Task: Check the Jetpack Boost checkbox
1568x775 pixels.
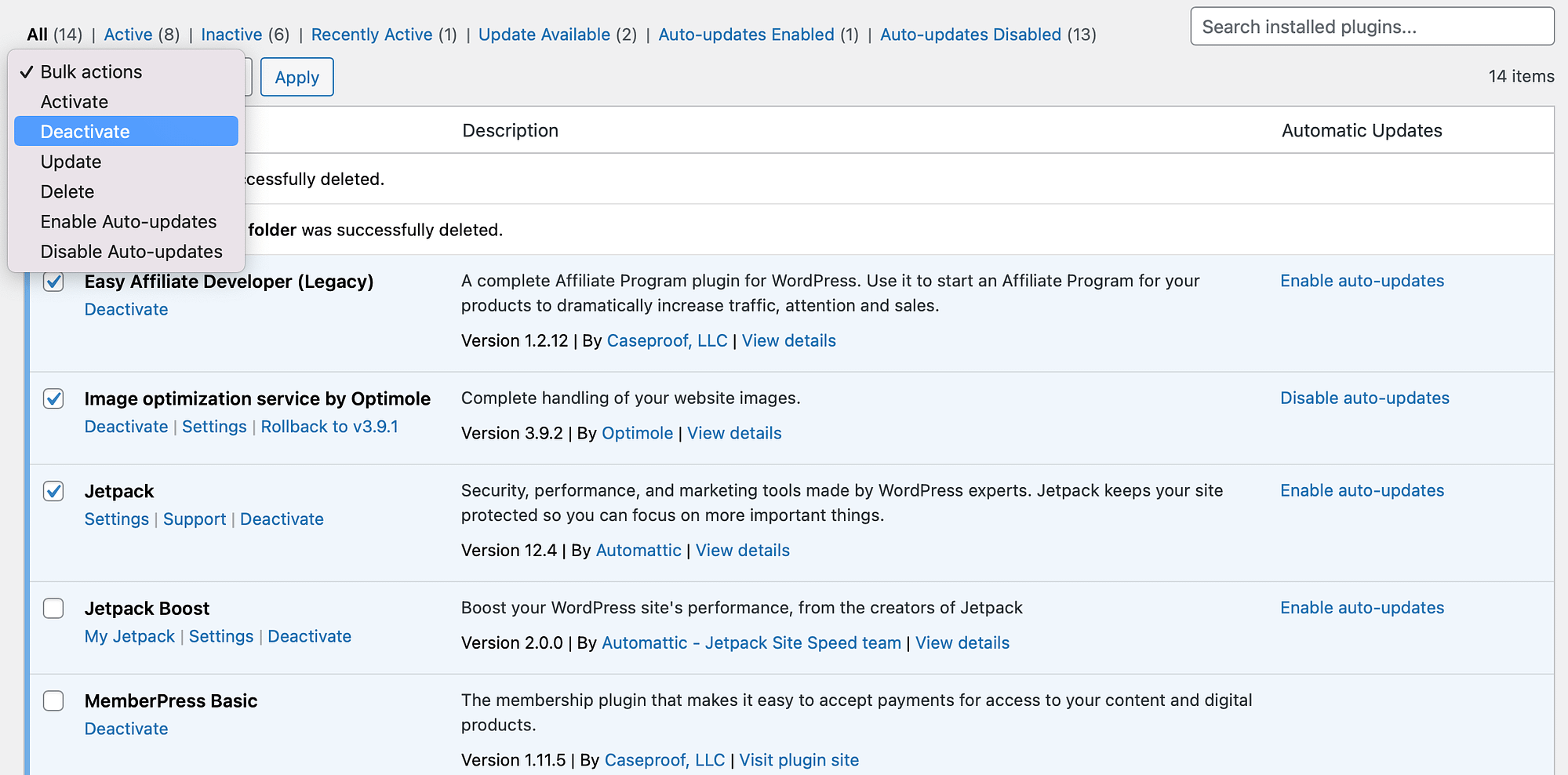Action: coord(53,608)
